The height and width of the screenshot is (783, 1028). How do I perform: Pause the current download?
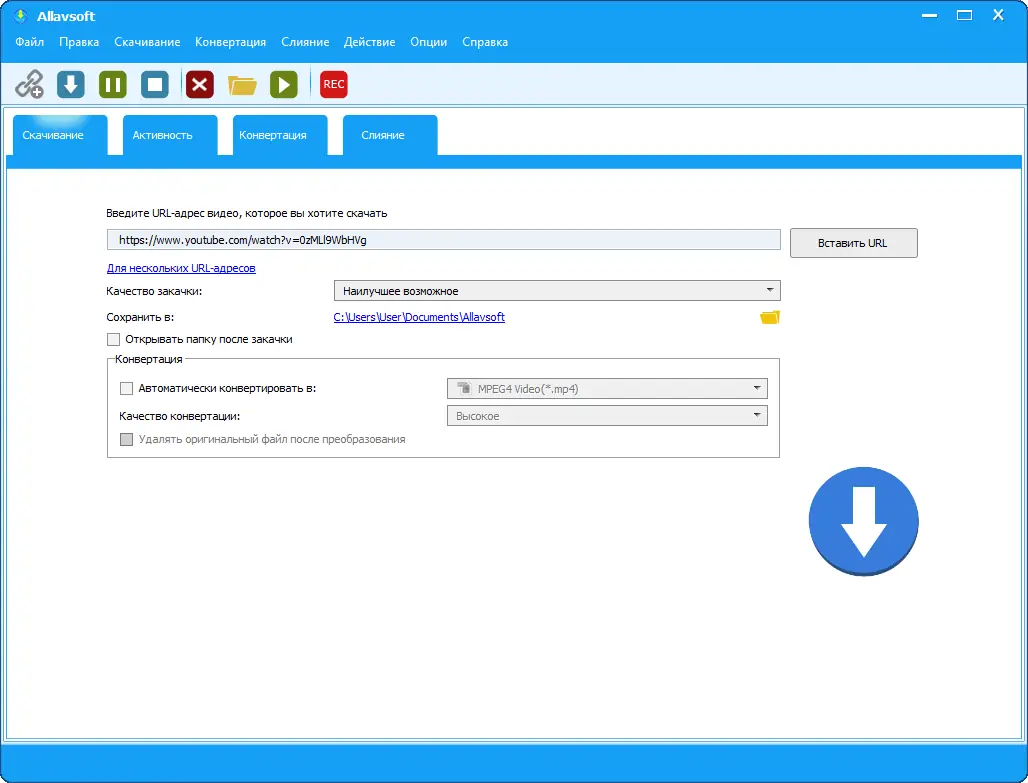coord(112,84)
